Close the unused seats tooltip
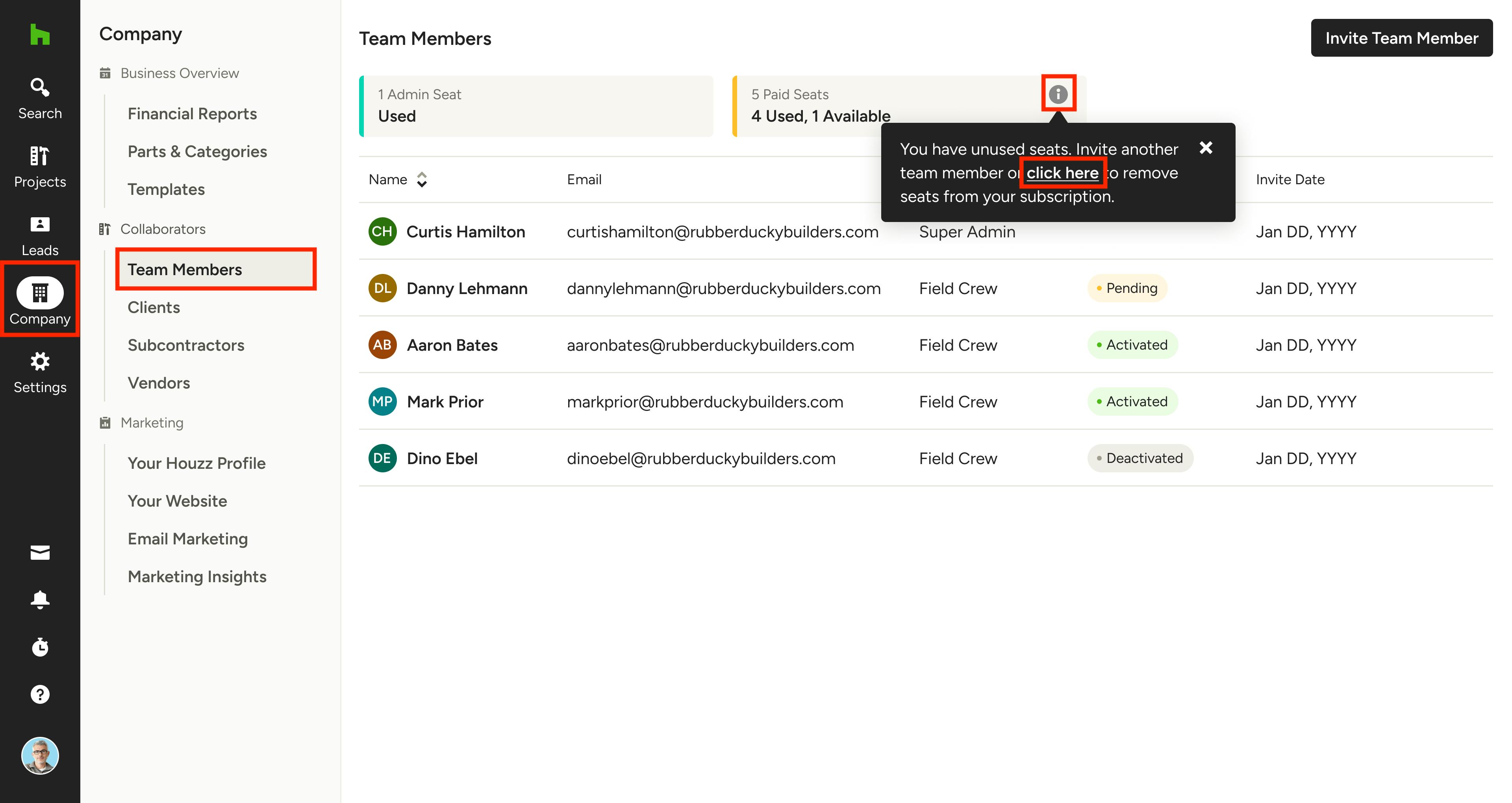The width and height of the screenshot is (1512, 803). (1206, 148)
